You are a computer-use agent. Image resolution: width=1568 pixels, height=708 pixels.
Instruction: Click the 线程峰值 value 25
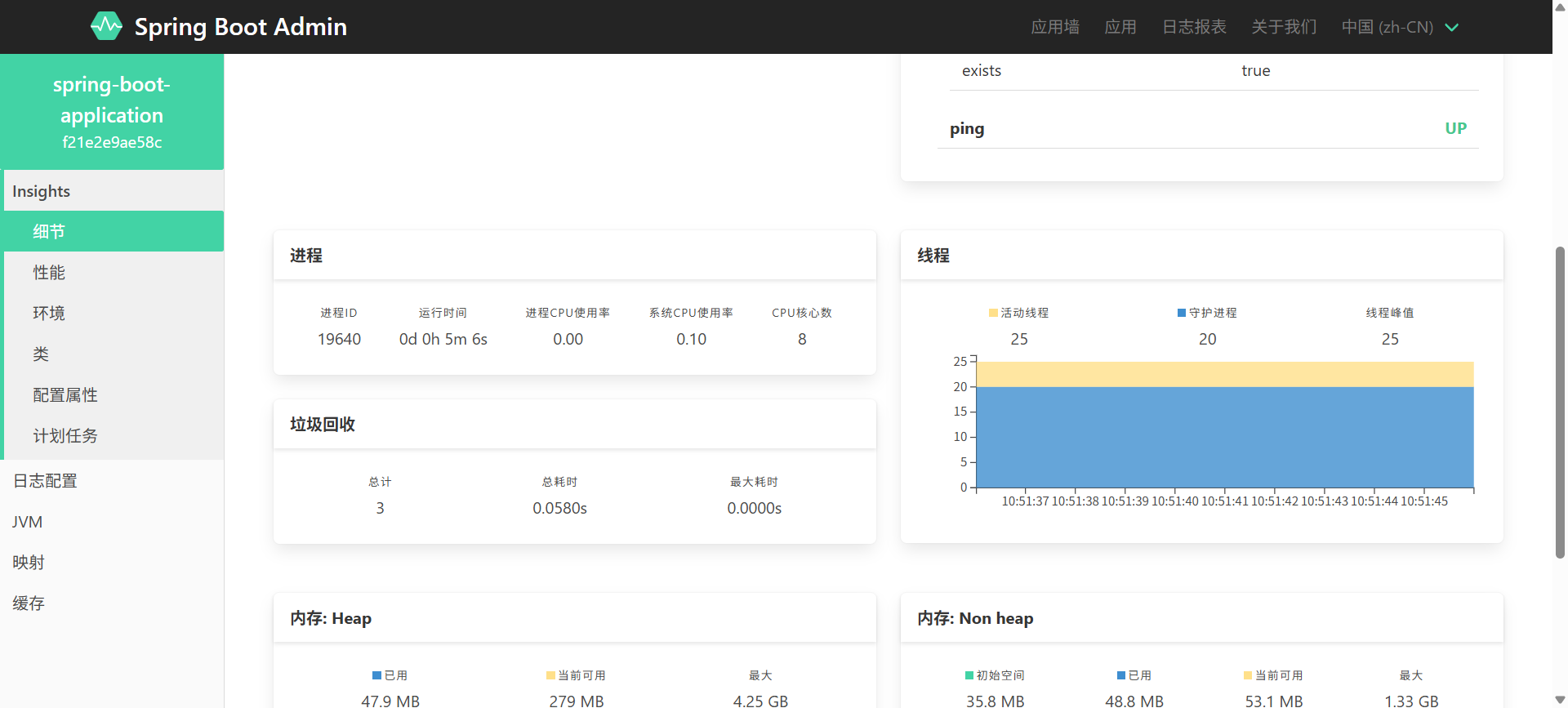pos(1390,339)
